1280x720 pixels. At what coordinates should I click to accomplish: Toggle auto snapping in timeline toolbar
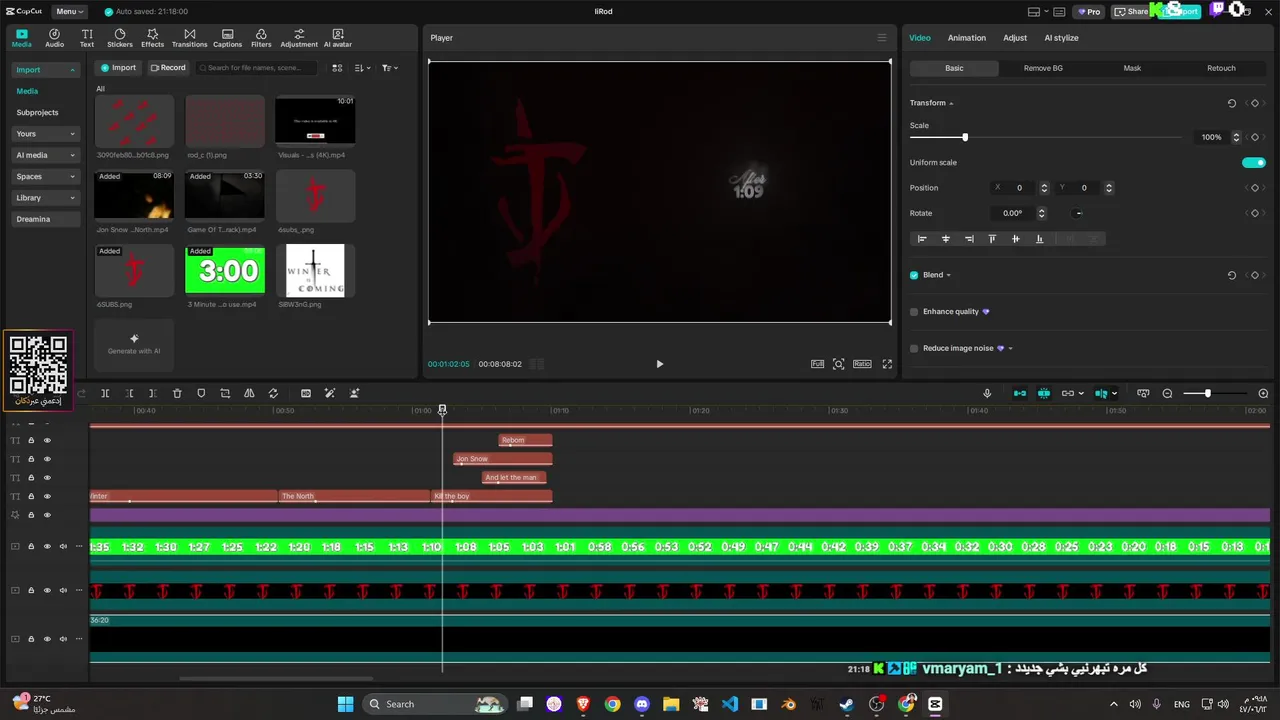1043,393
